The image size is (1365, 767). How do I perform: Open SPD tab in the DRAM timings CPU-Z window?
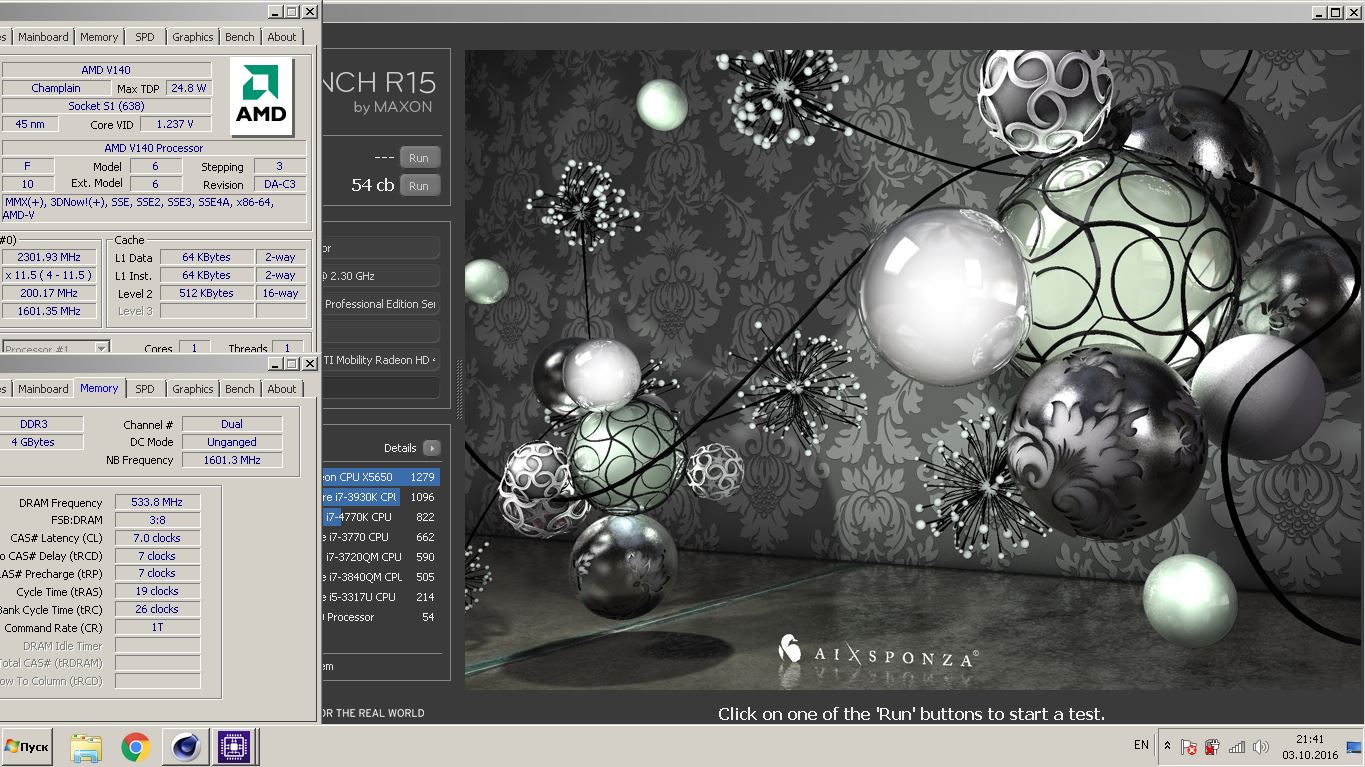[145, 389]
